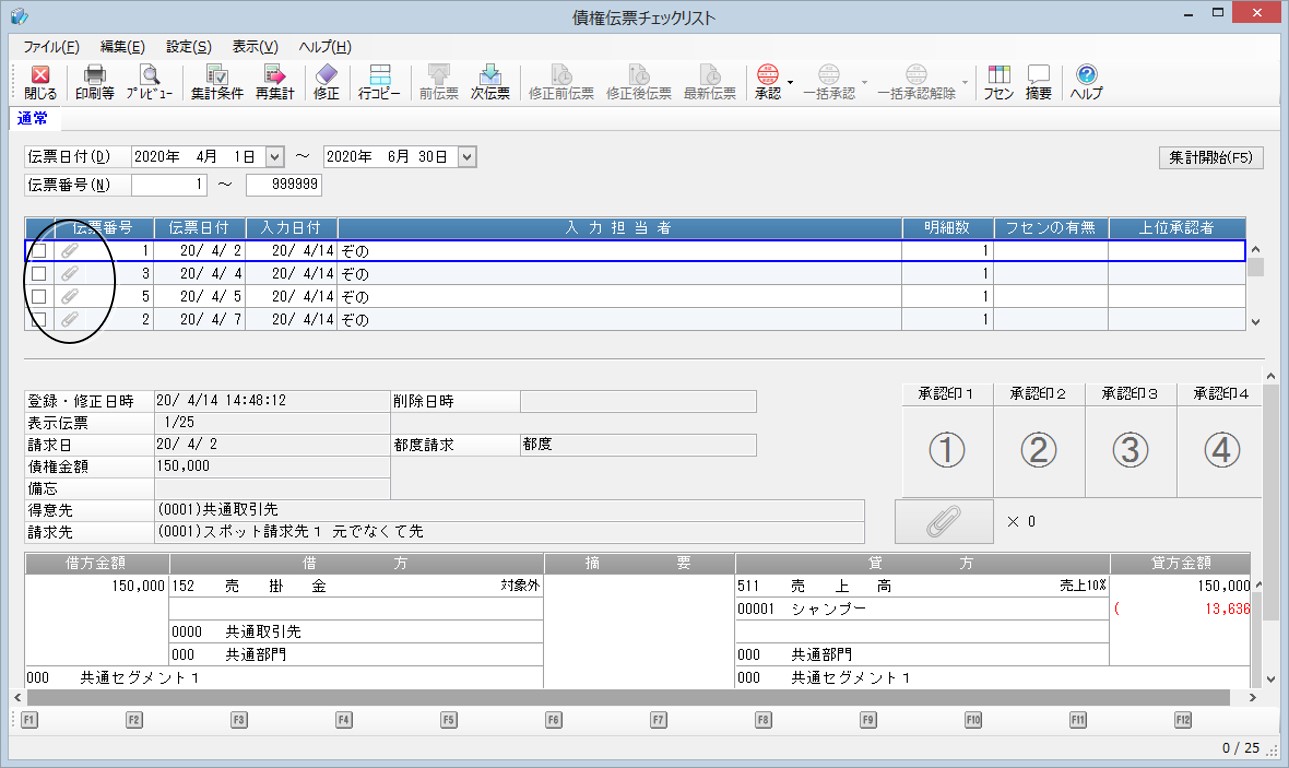This screenshot has height=768, width=1289.
Task: Expand the 一括承認 dropdown arrow
Action: (x=864, y=83)
